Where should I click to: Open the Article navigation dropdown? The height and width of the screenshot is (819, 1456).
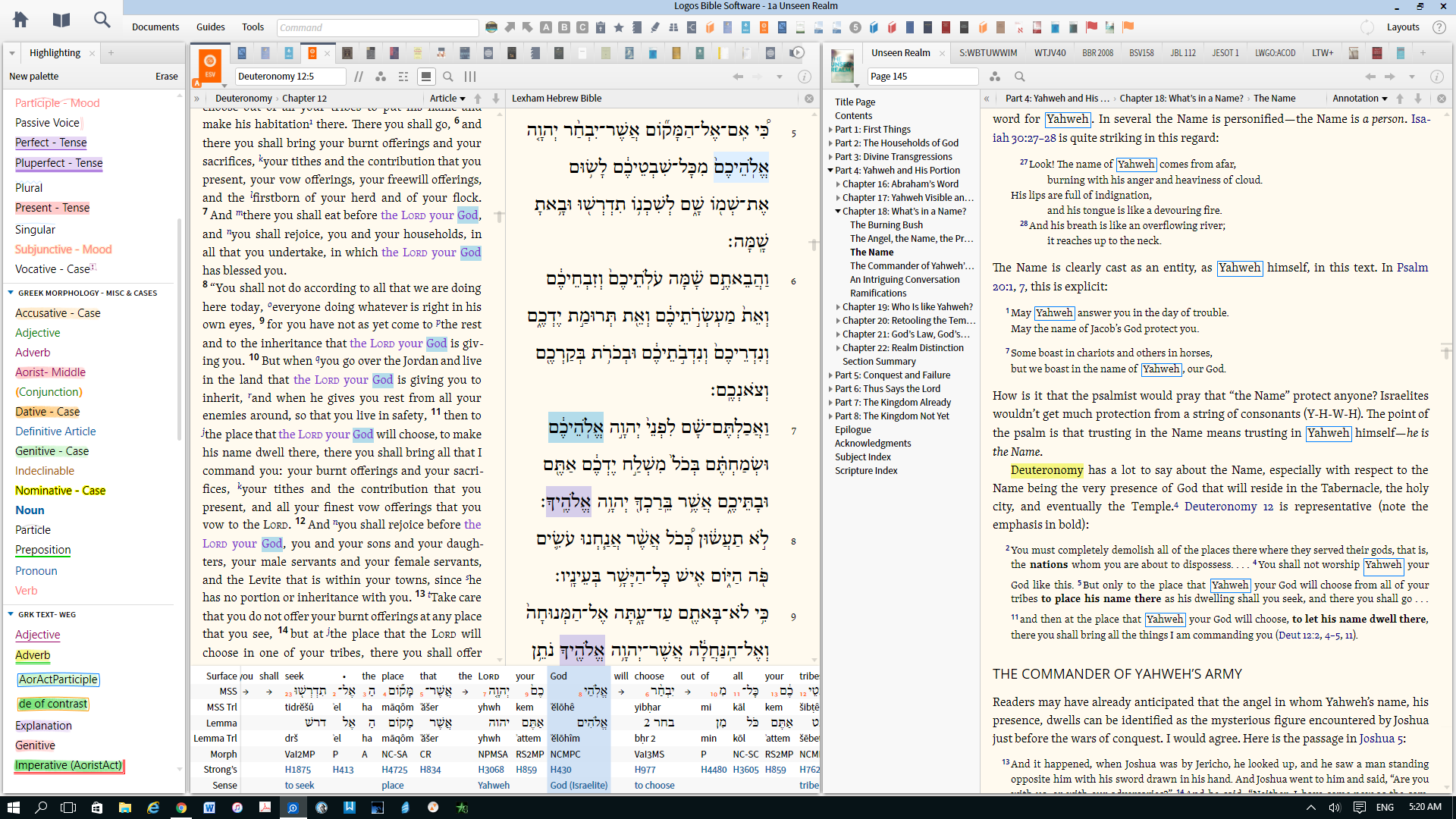(447, 99)
